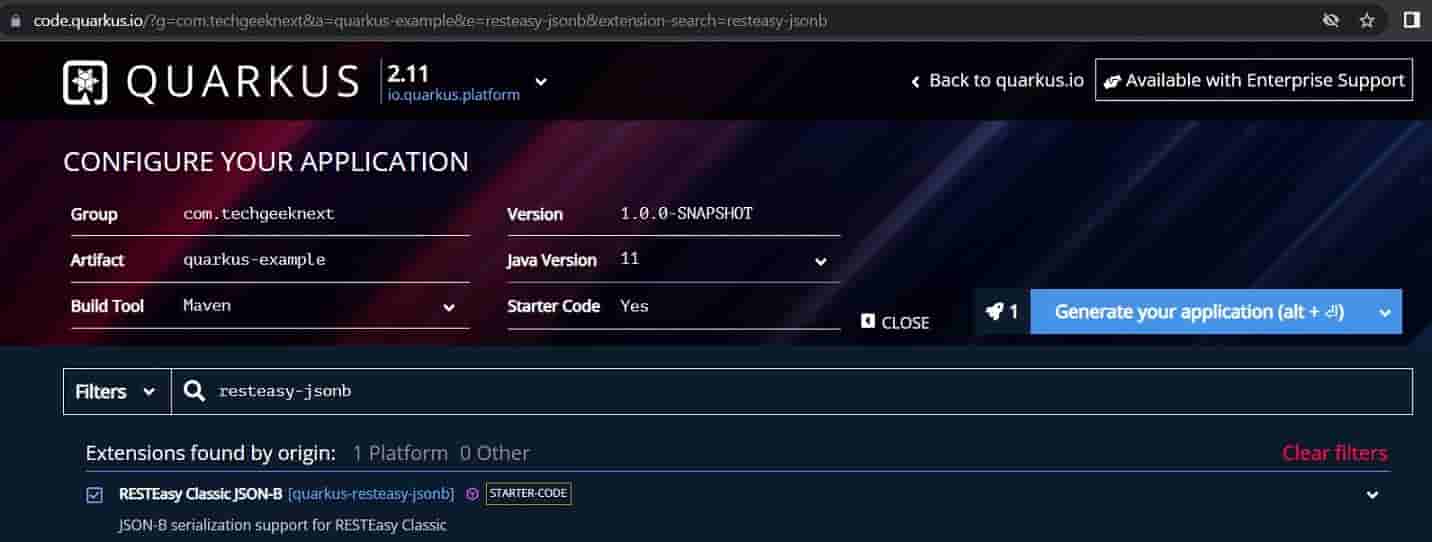Viewport: 1432px width, 542px height.
Task: Uncheck RESTEasy Classic JSON-B extension checkbox
Action: click(94, 495)
